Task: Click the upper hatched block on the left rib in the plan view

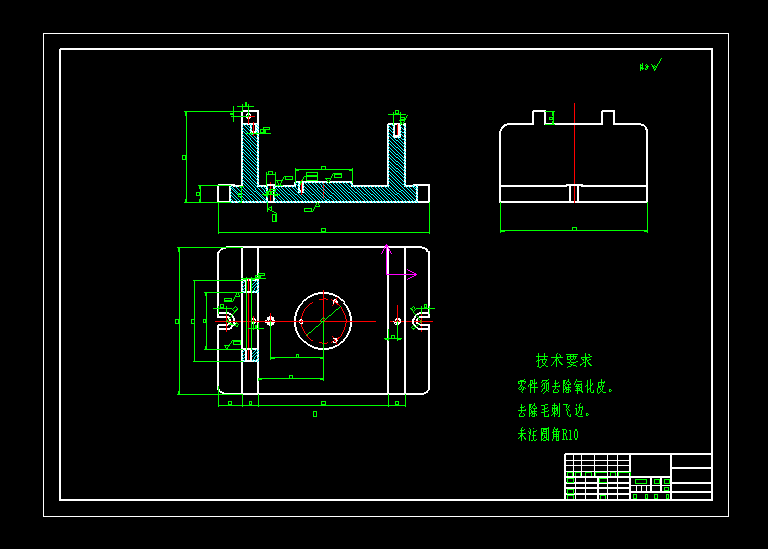Action: [250, 286]
